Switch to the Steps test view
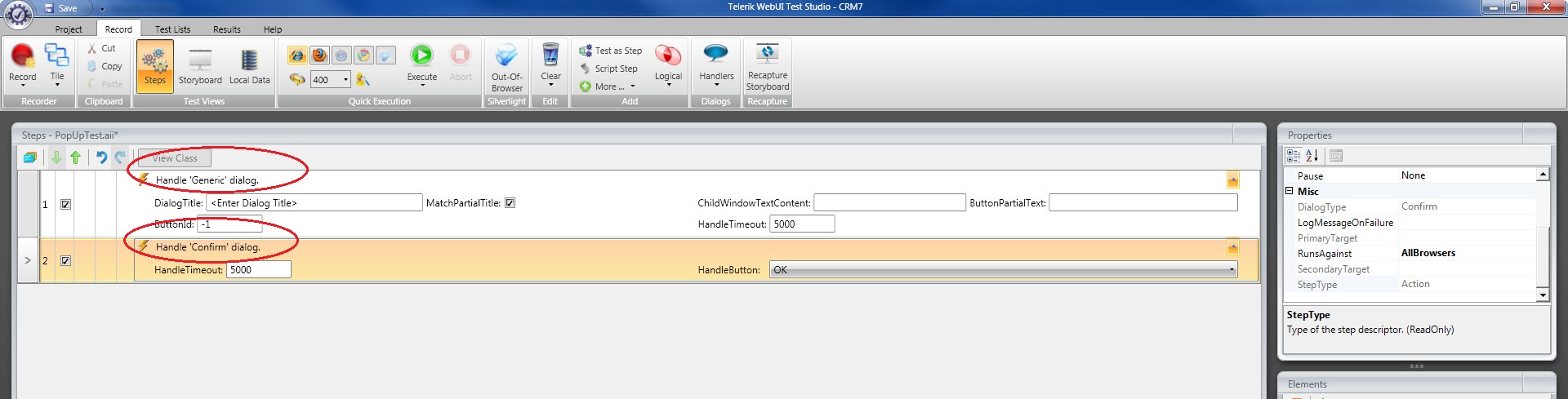 point(155,66)
